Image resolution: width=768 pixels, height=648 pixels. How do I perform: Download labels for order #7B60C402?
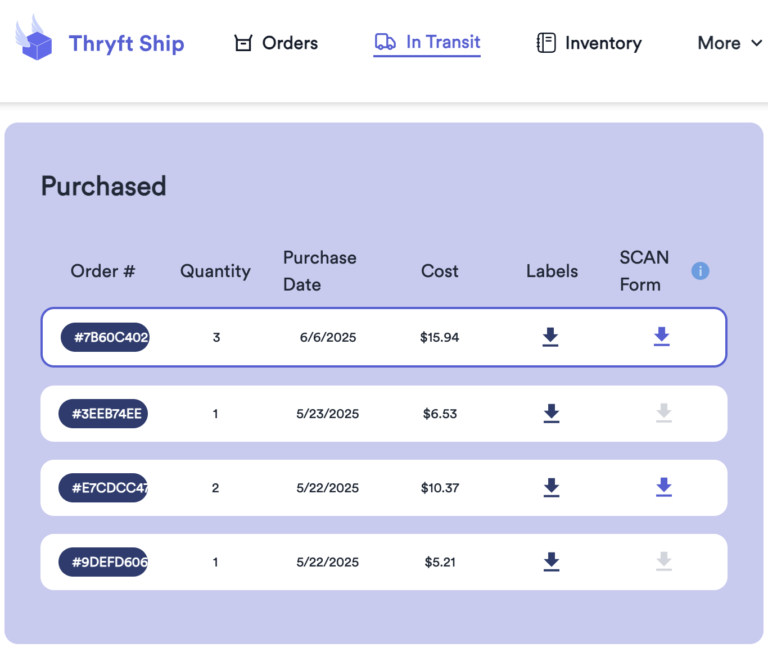[551, 337]
